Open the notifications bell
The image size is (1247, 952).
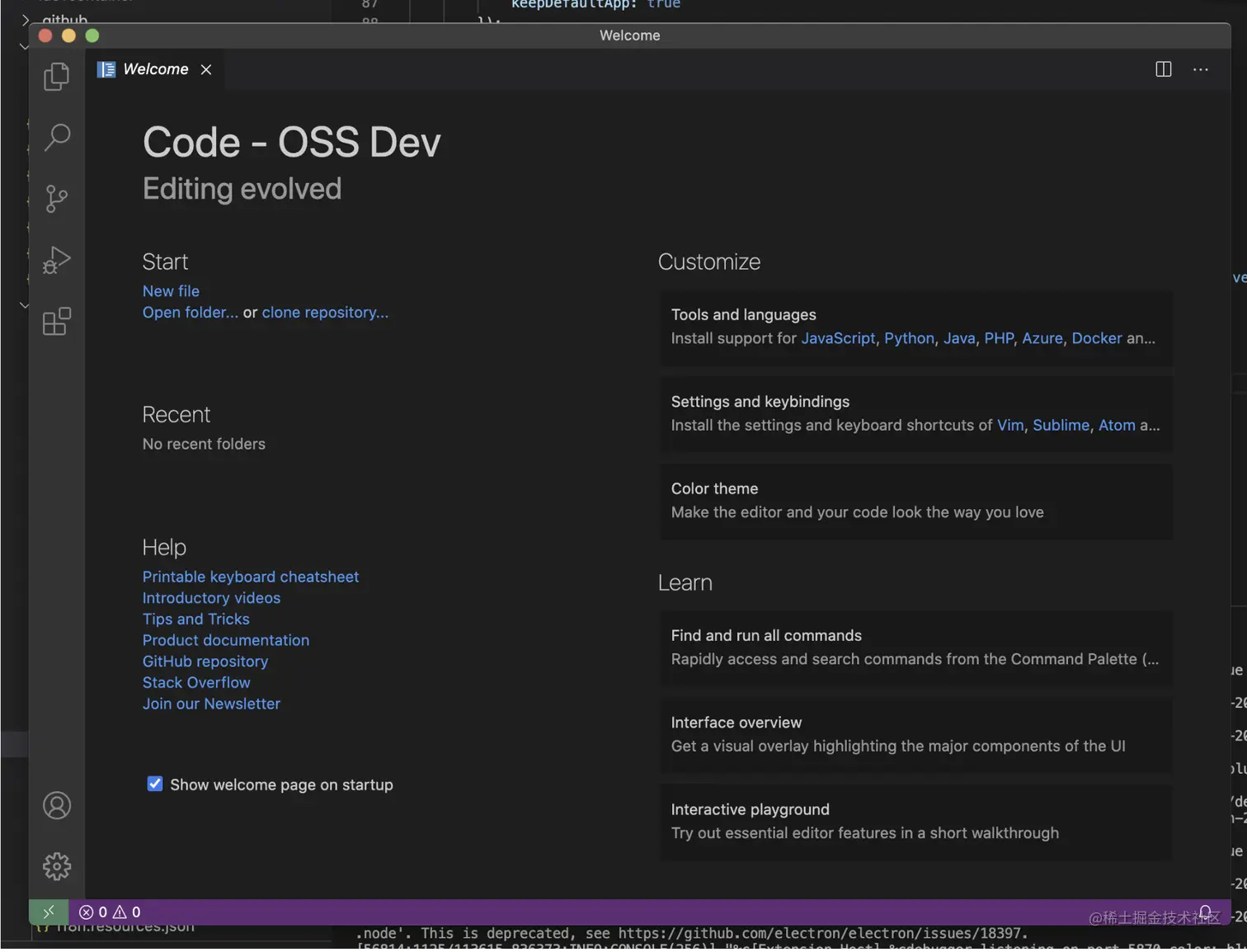[x=1205, y=912]
